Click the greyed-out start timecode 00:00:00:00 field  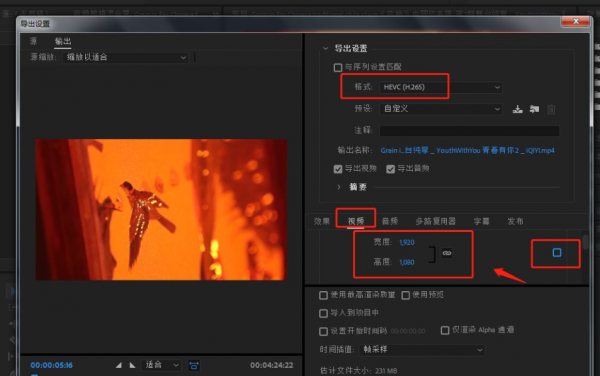click(x=408, y=331)
